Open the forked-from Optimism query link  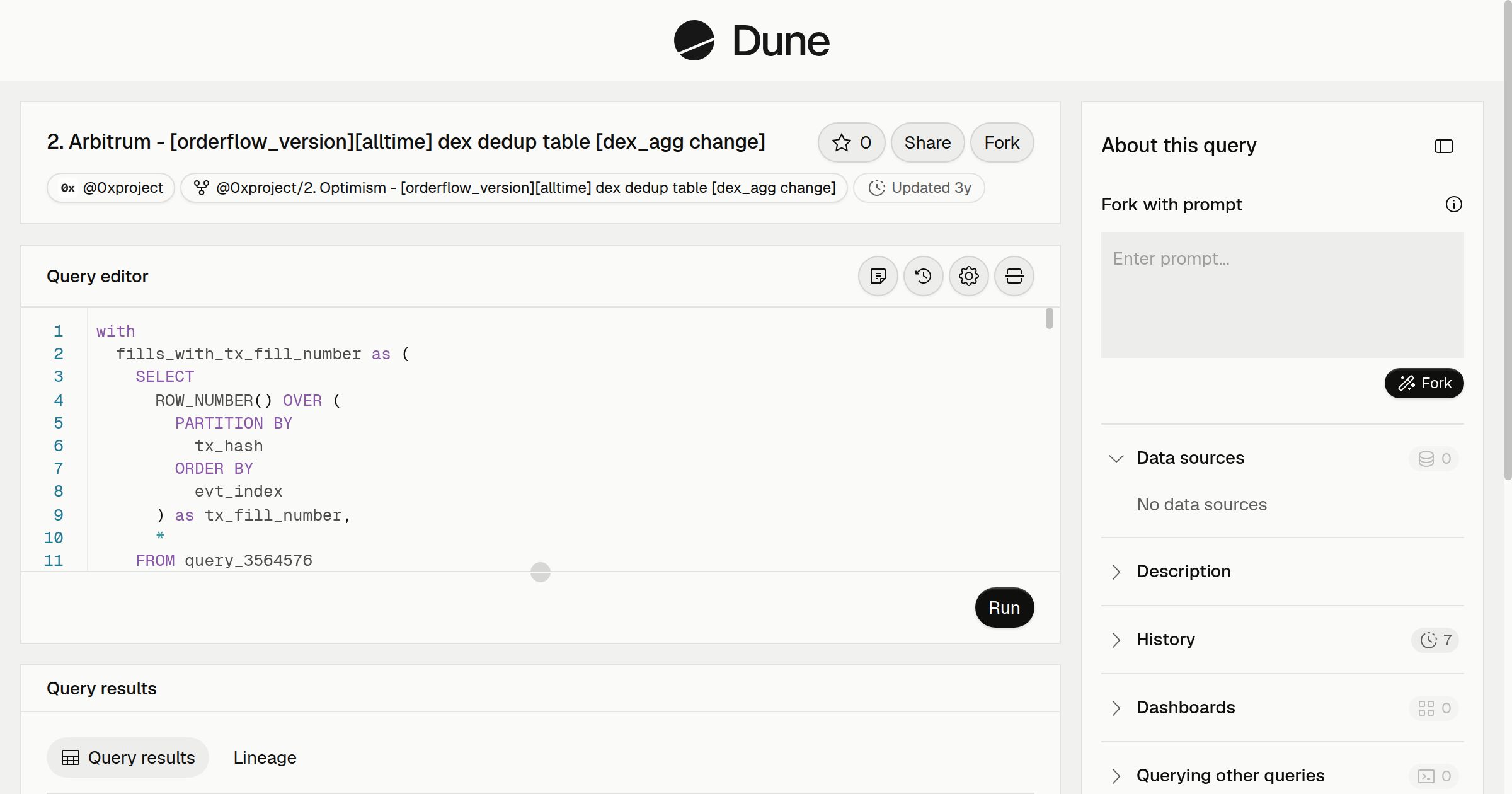click(x=514, y=188)
